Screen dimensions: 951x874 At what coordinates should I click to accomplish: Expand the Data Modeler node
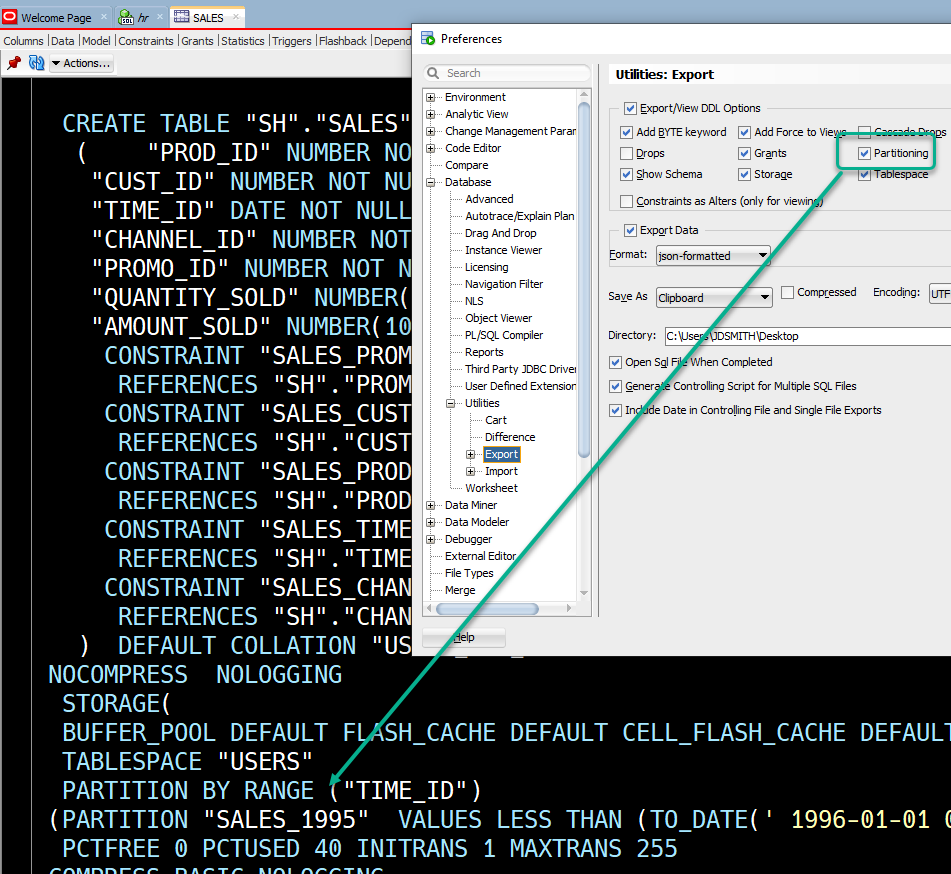pyautogui.click(x=431, y=522)
